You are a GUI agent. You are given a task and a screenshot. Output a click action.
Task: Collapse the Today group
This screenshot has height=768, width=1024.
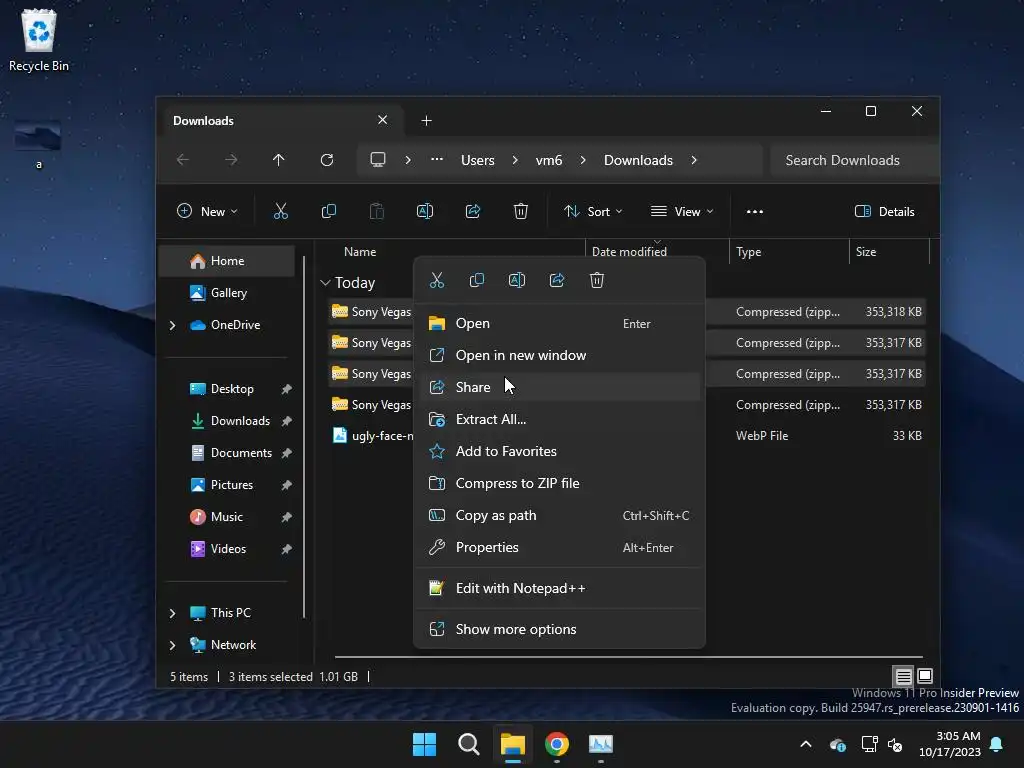click(x=325, y=283)
